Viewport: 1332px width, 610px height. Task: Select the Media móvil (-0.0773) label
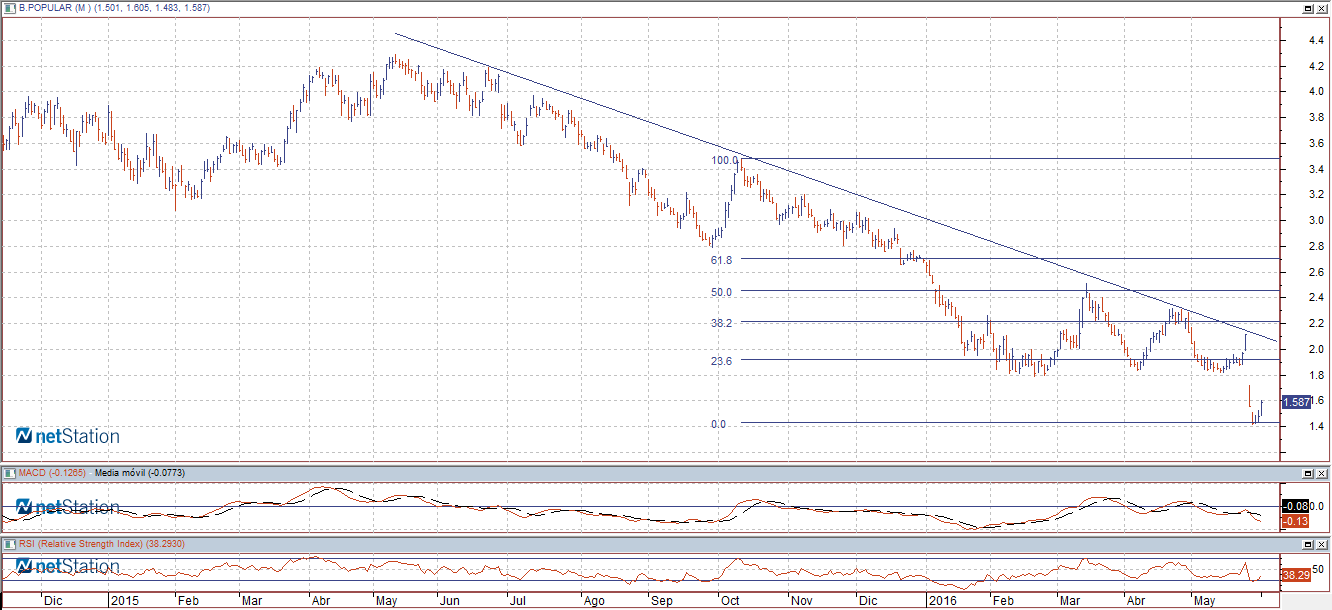pos(139,472)
